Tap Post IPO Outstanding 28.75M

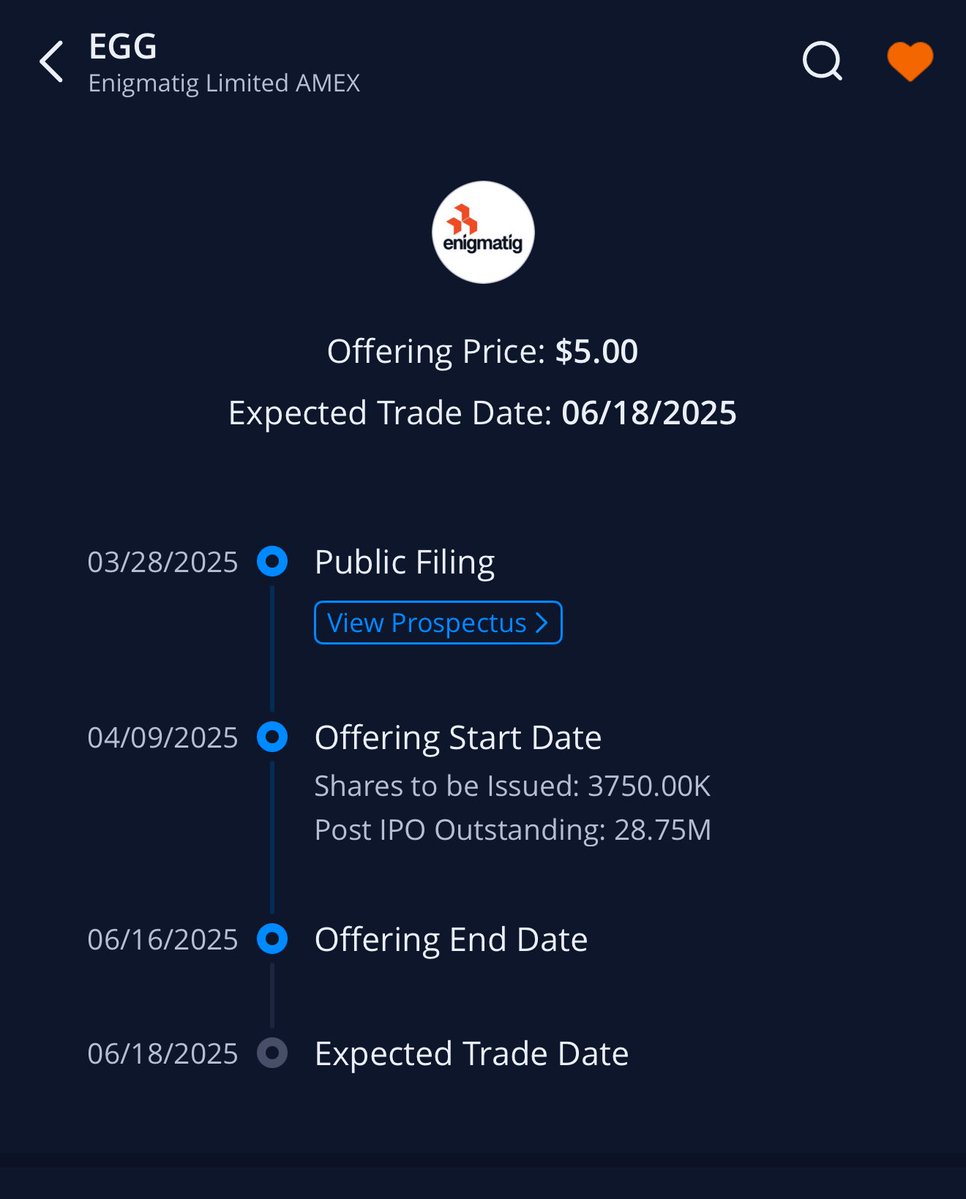pyautogui.click(x=512, y=830)
